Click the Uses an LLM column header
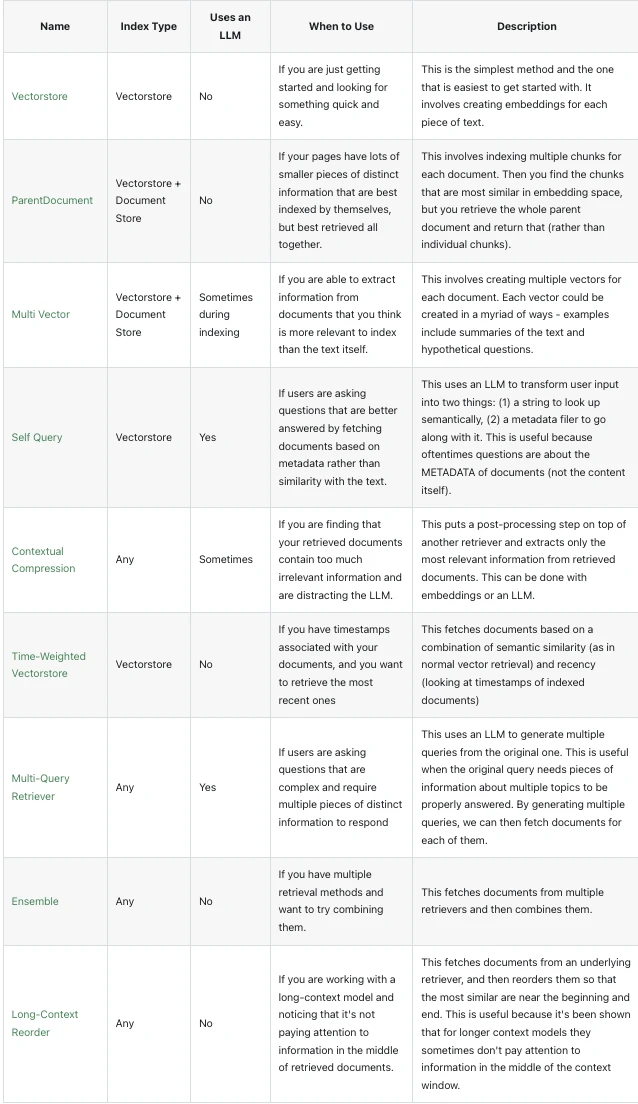Screen dimensions: 638x1104 [x=230, y=27]
